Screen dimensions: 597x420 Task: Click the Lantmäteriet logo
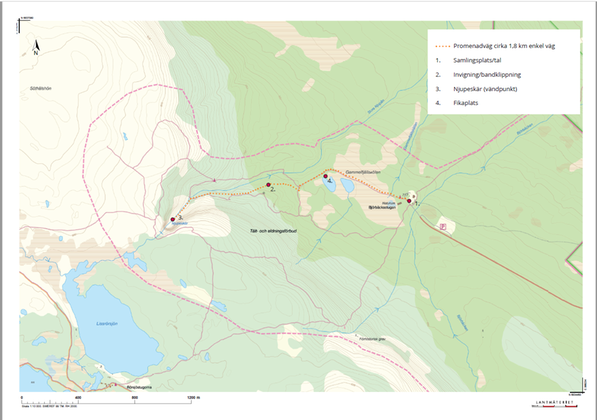point(554,404)
